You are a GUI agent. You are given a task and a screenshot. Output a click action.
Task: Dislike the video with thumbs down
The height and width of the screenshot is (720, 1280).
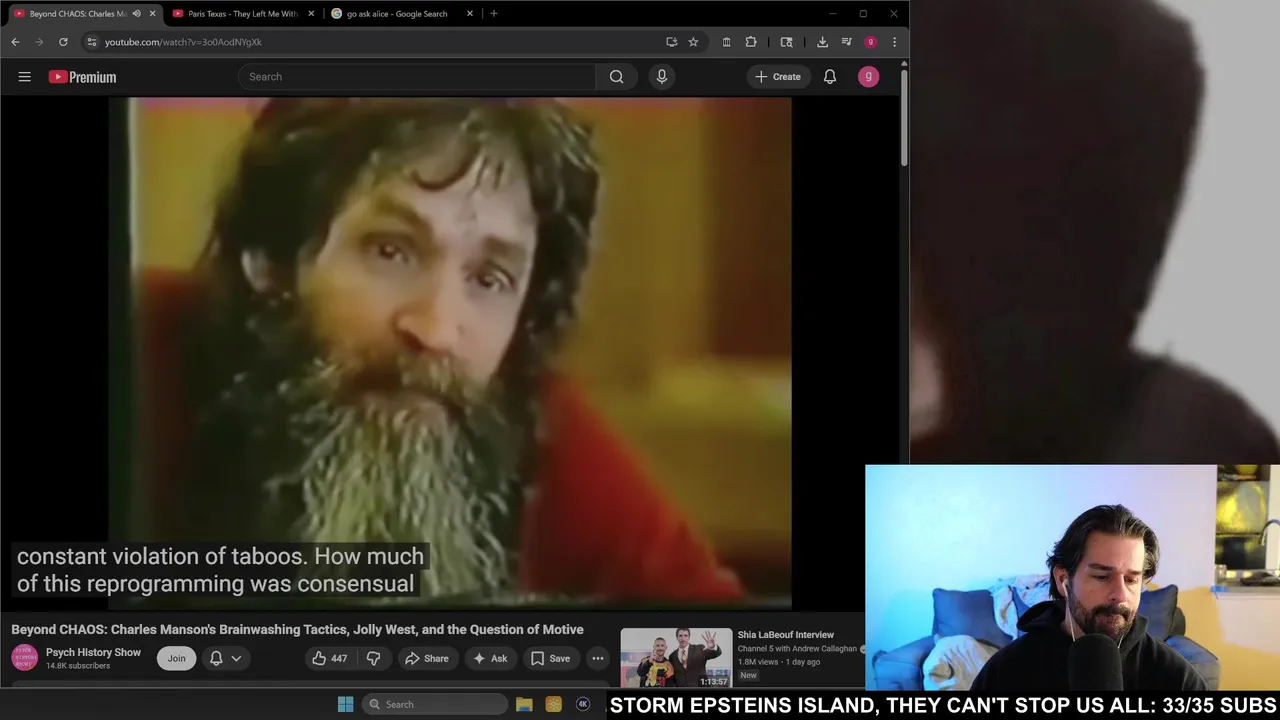pyautogui.click(x=373, y=658)
